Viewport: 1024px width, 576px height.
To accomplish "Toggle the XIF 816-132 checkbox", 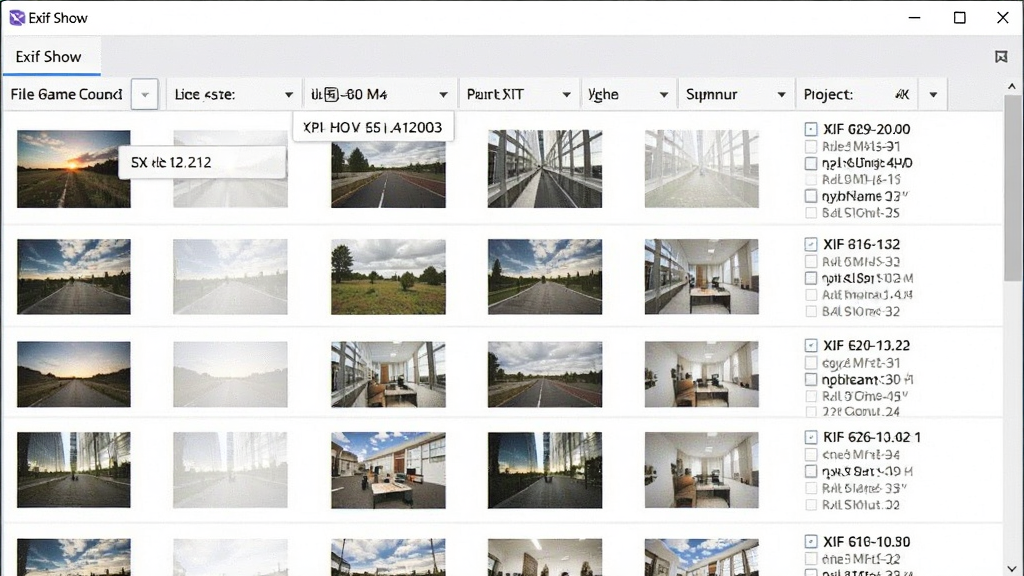I will click(810, 244).
